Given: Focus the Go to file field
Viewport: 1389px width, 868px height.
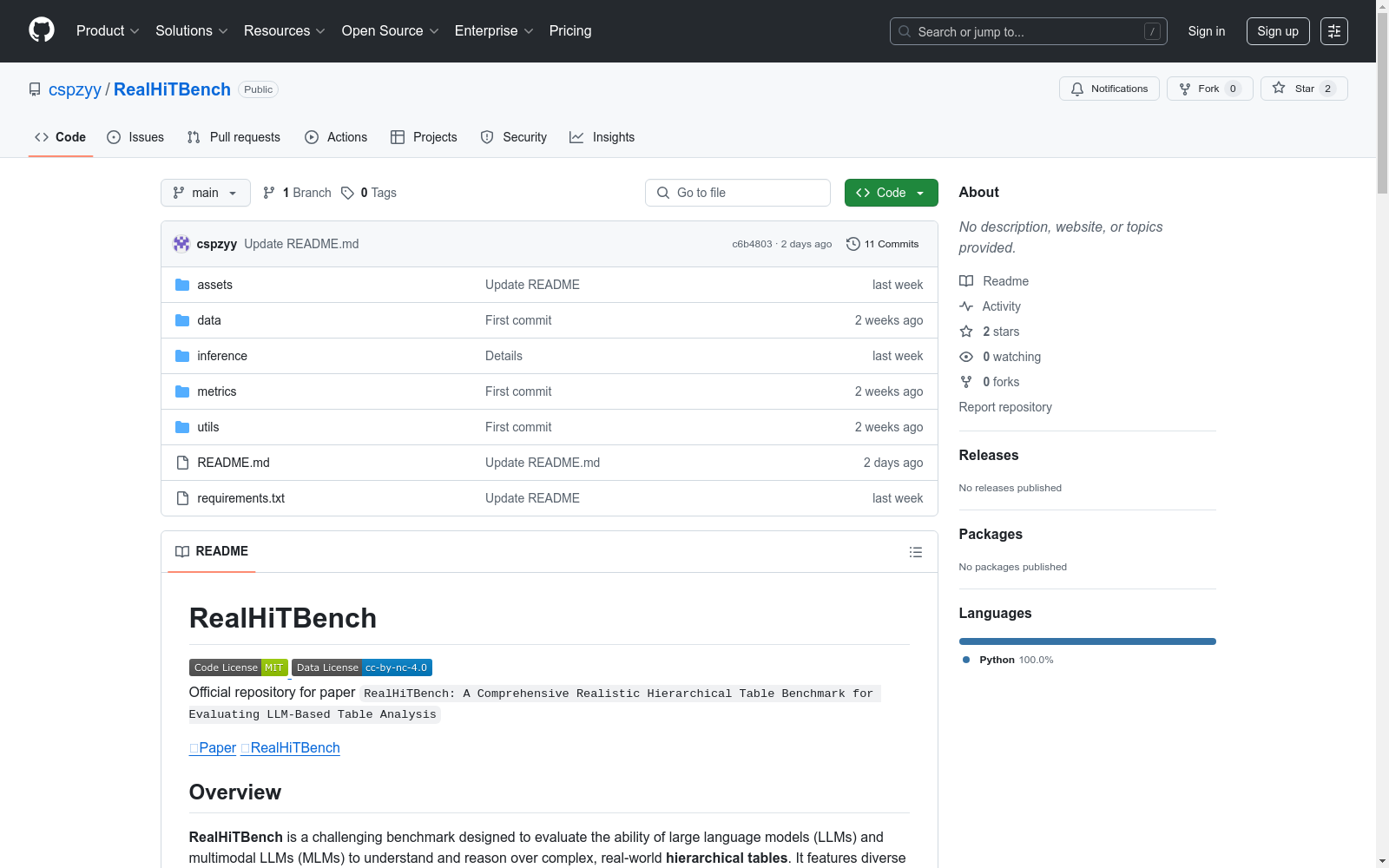Looking at the screenshot, I should pyautogui.click(x=738, y=193).
